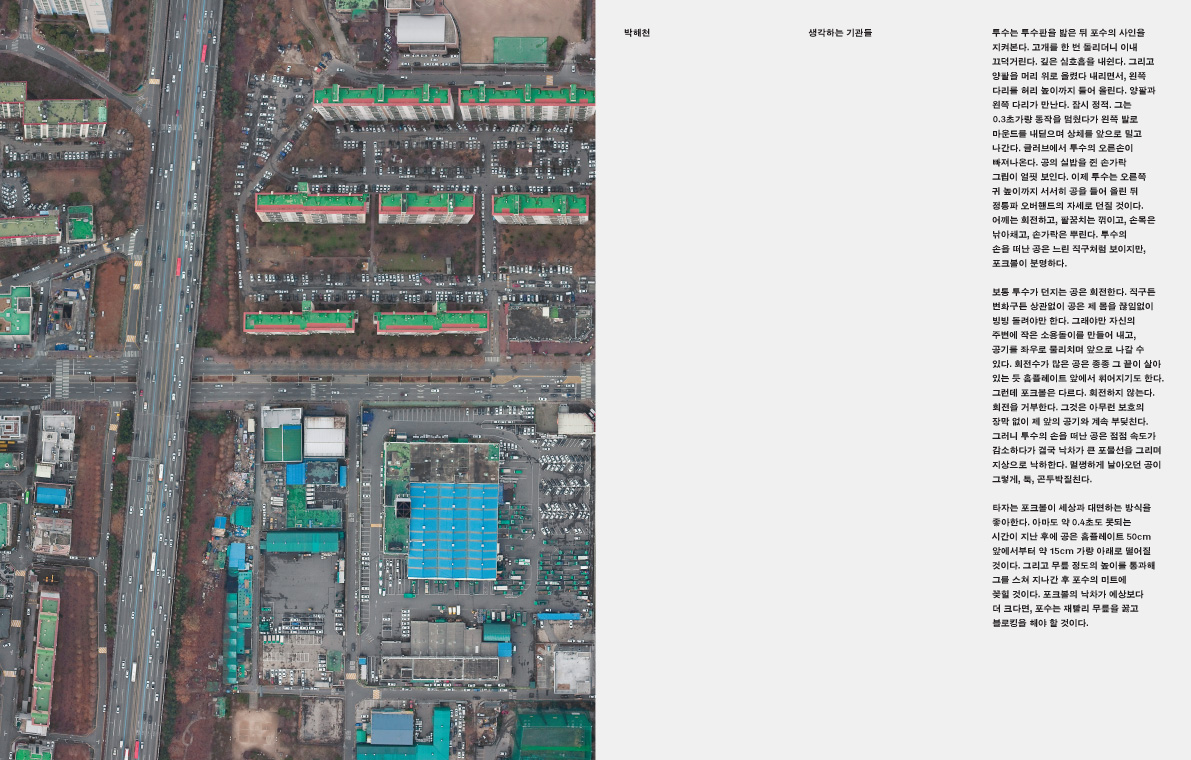Select the third paragraph starting with 타자는 포크볼이
Screen dimensions: 1191x760
[1072, 565]
